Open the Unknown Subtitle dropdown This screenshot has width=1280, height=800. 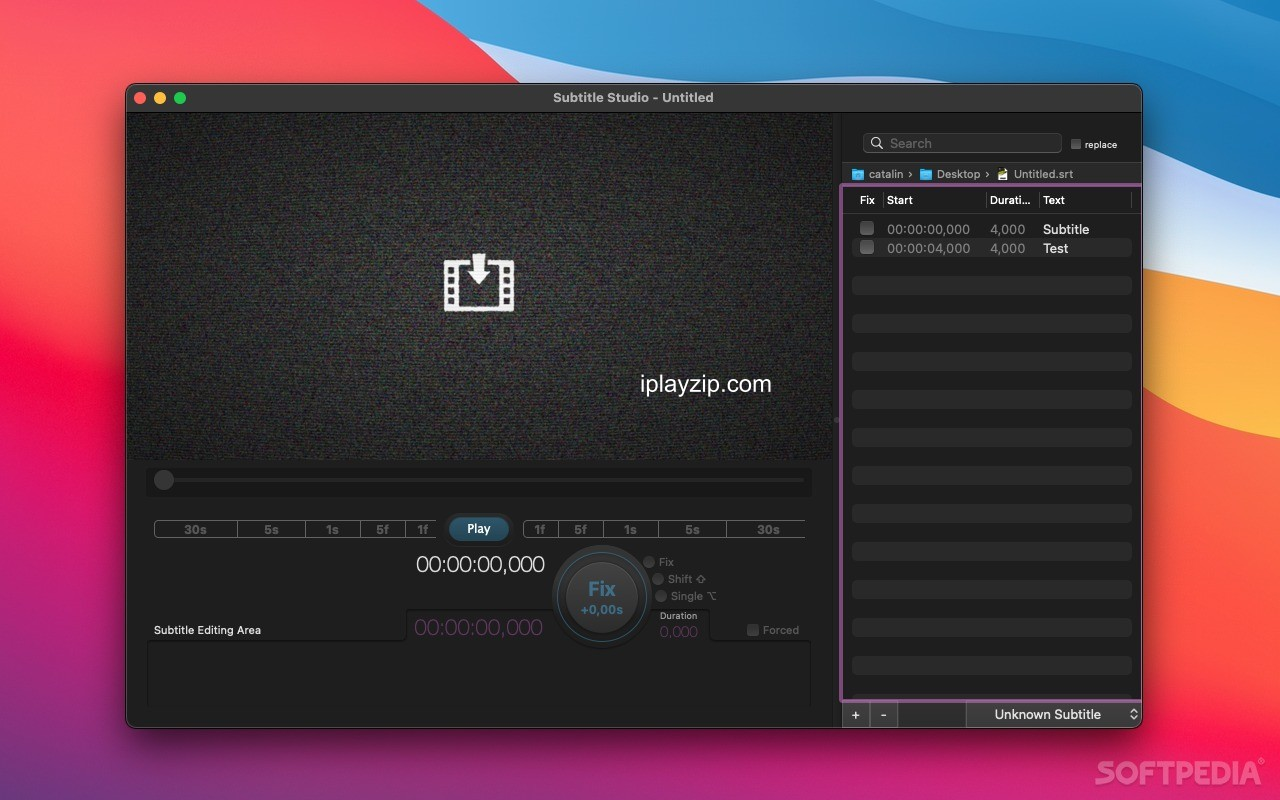coord(1053,714)
